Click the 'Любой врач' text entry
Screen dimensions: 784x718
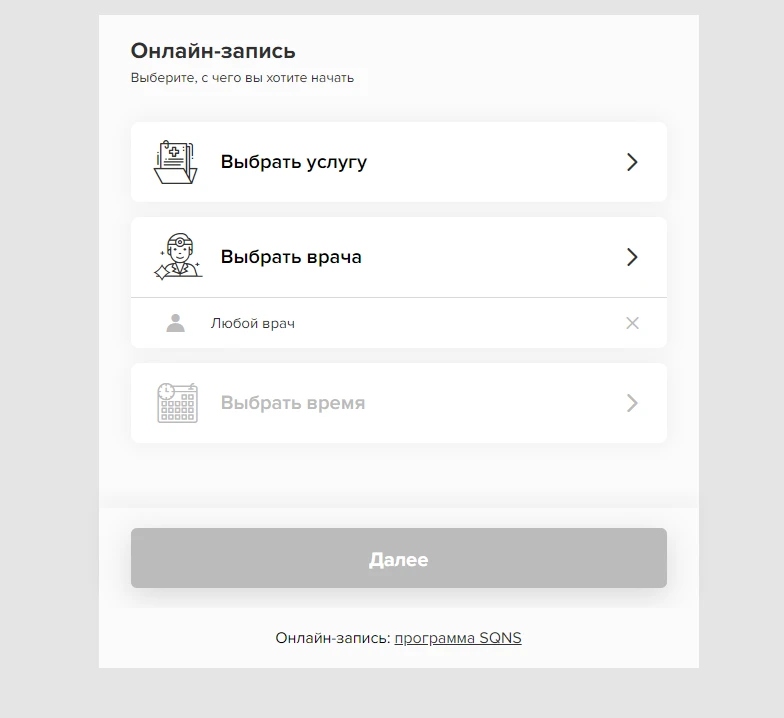coord(252,324)
